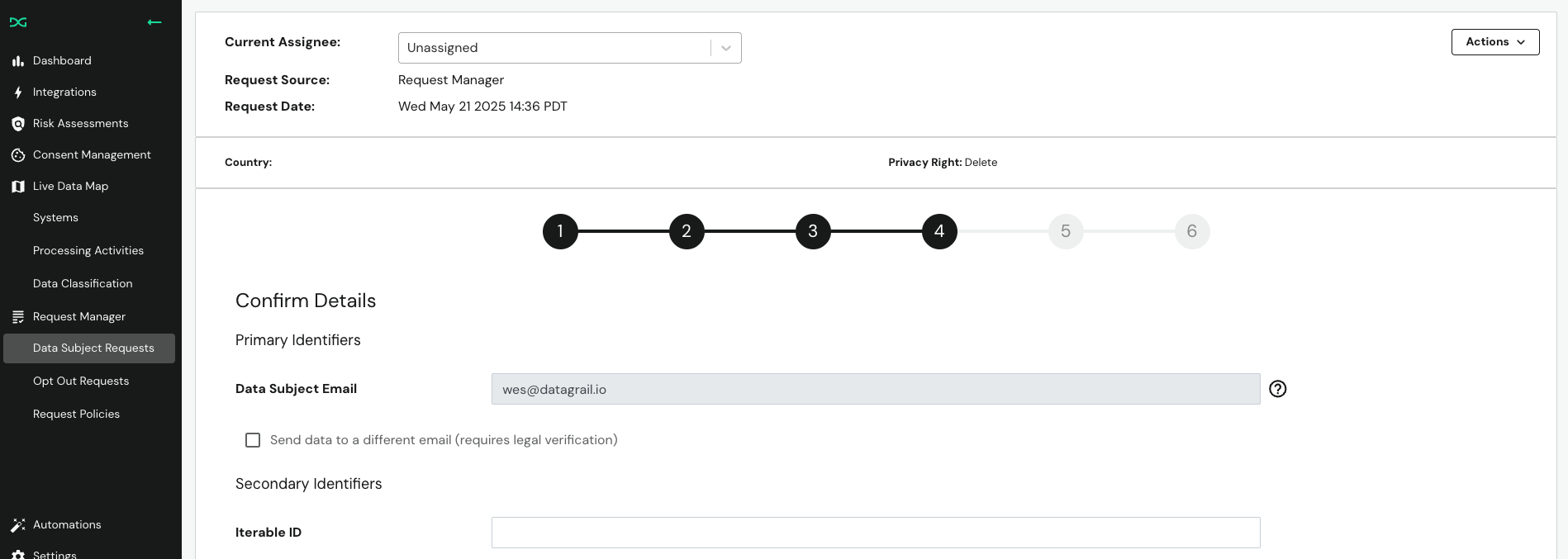Click the Risk Assessments shield icon
The height and width of the screenshot is (559, 1568).
[x=18, y=124]
